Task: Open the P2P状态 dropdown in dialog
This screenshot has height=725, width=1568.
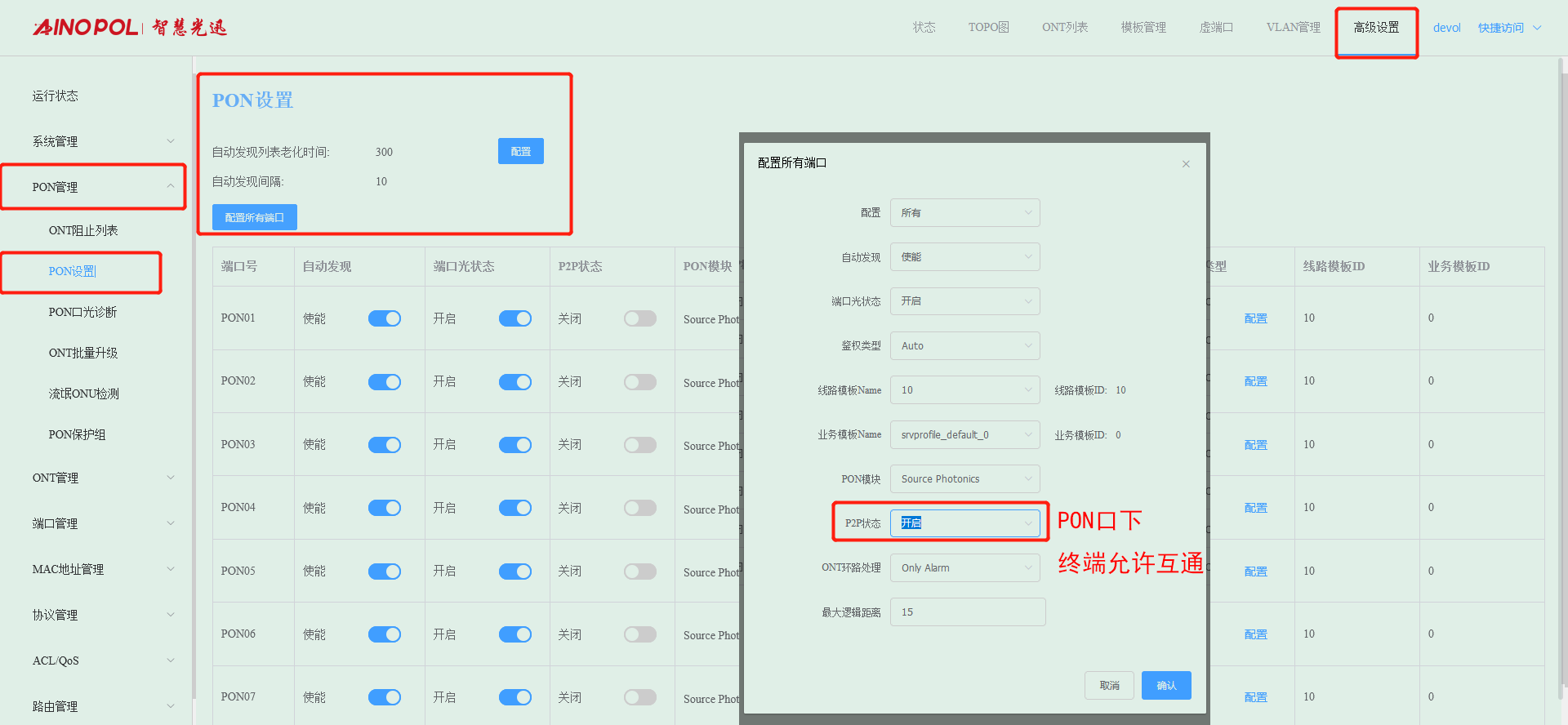Action: (x=964, y=523)
